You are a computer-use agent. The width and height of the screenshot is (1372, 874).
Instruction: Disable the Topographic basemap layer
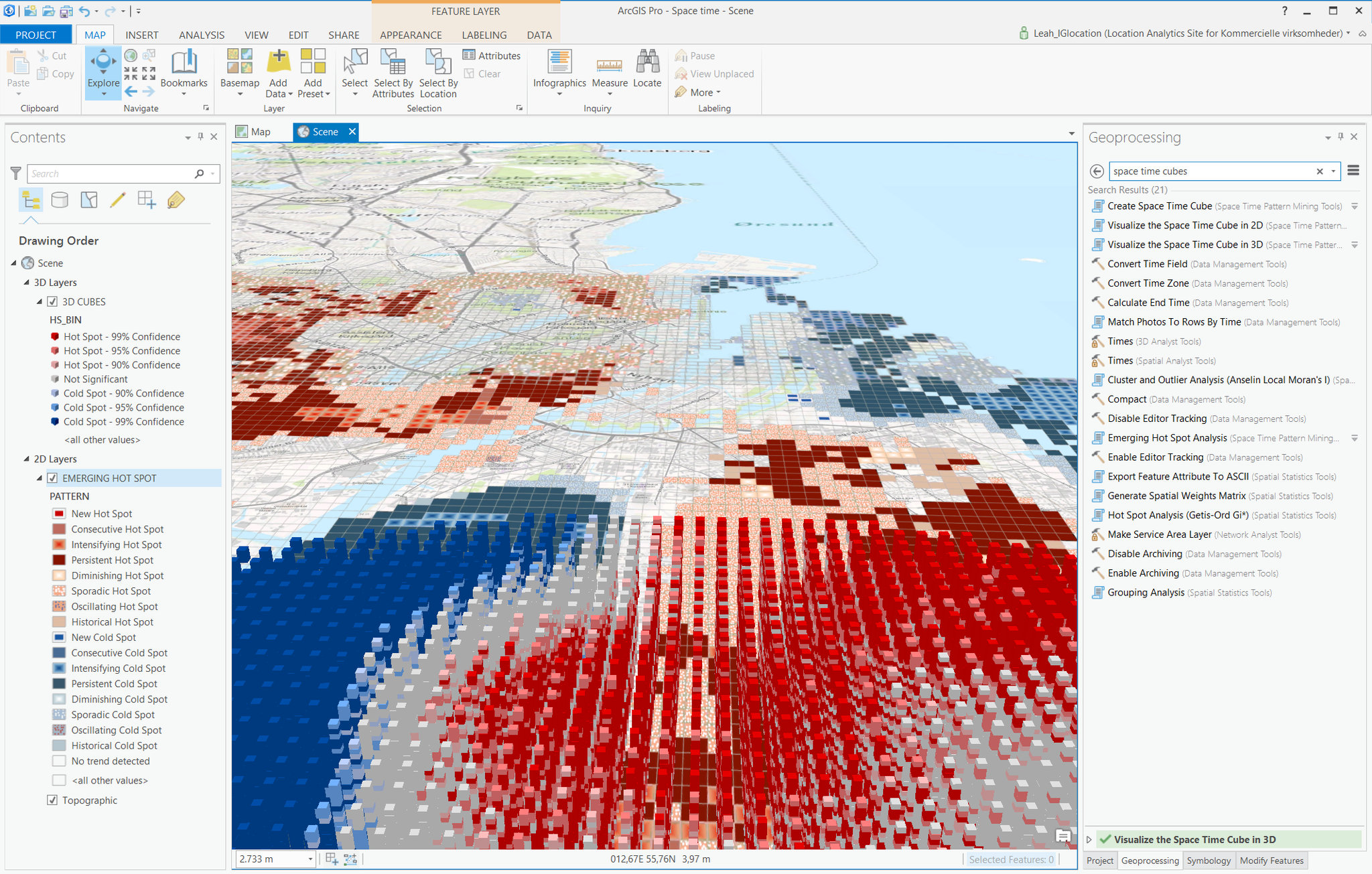(x=52, y=800)
